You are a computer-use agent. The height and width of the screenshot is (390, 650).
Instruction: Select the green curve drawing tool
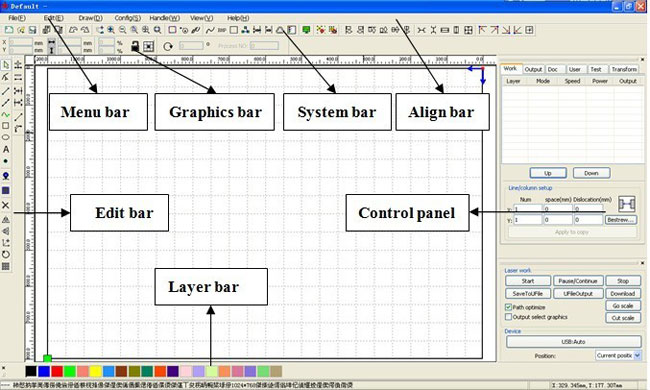pos(6,114)
